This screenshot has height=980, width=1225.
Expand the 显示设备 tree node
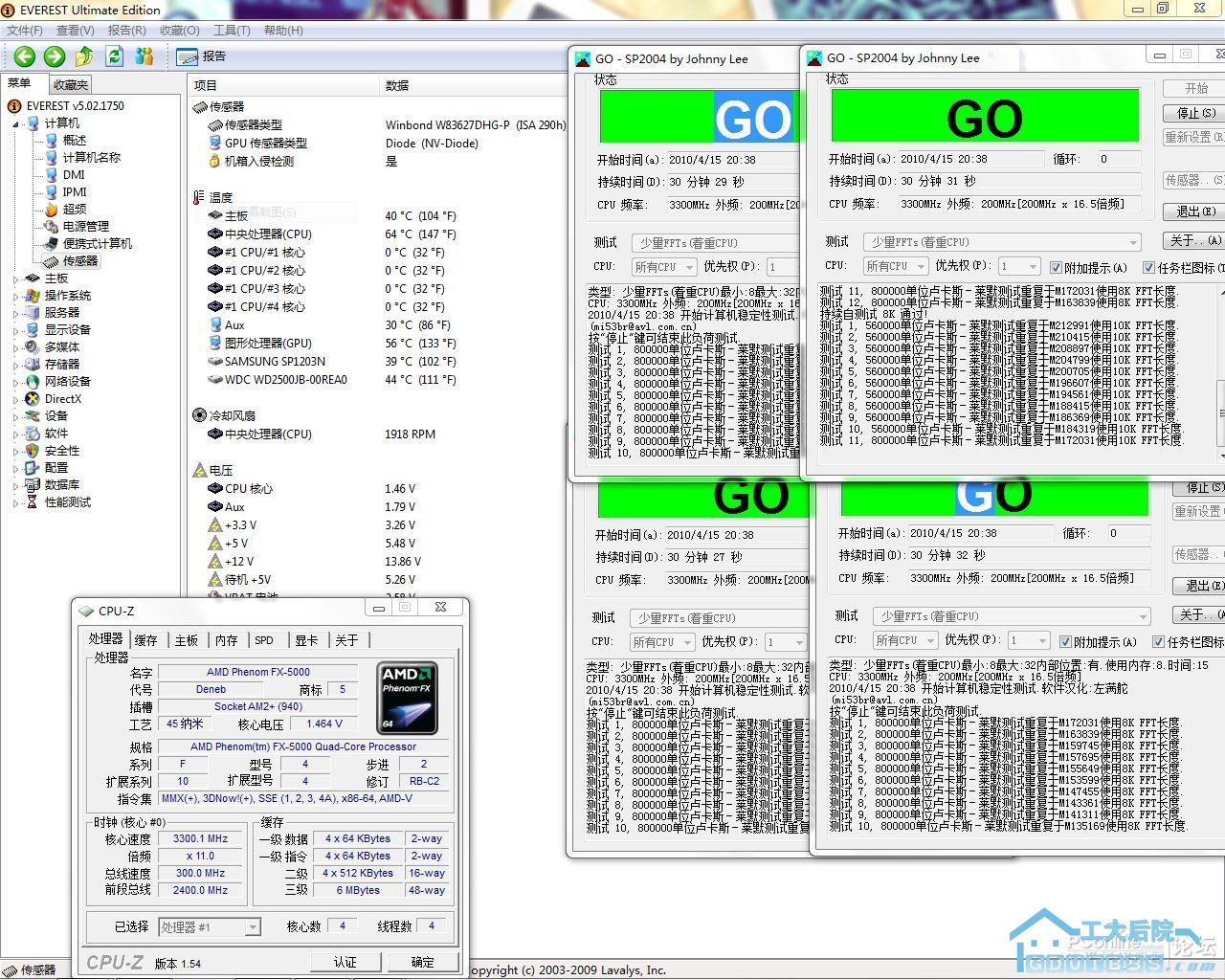tap(16, 330)
